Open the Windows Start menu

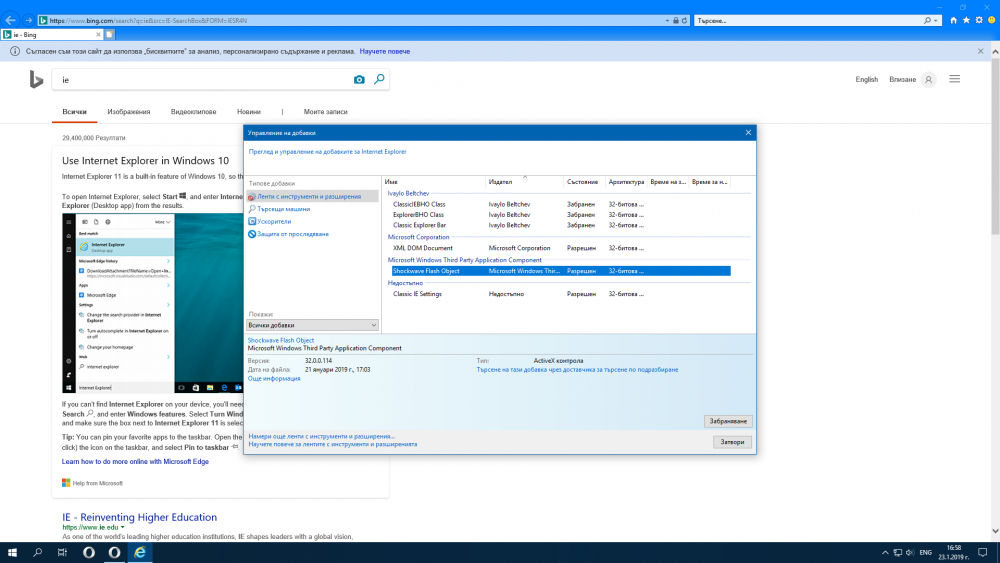click(x=12, y=552)
